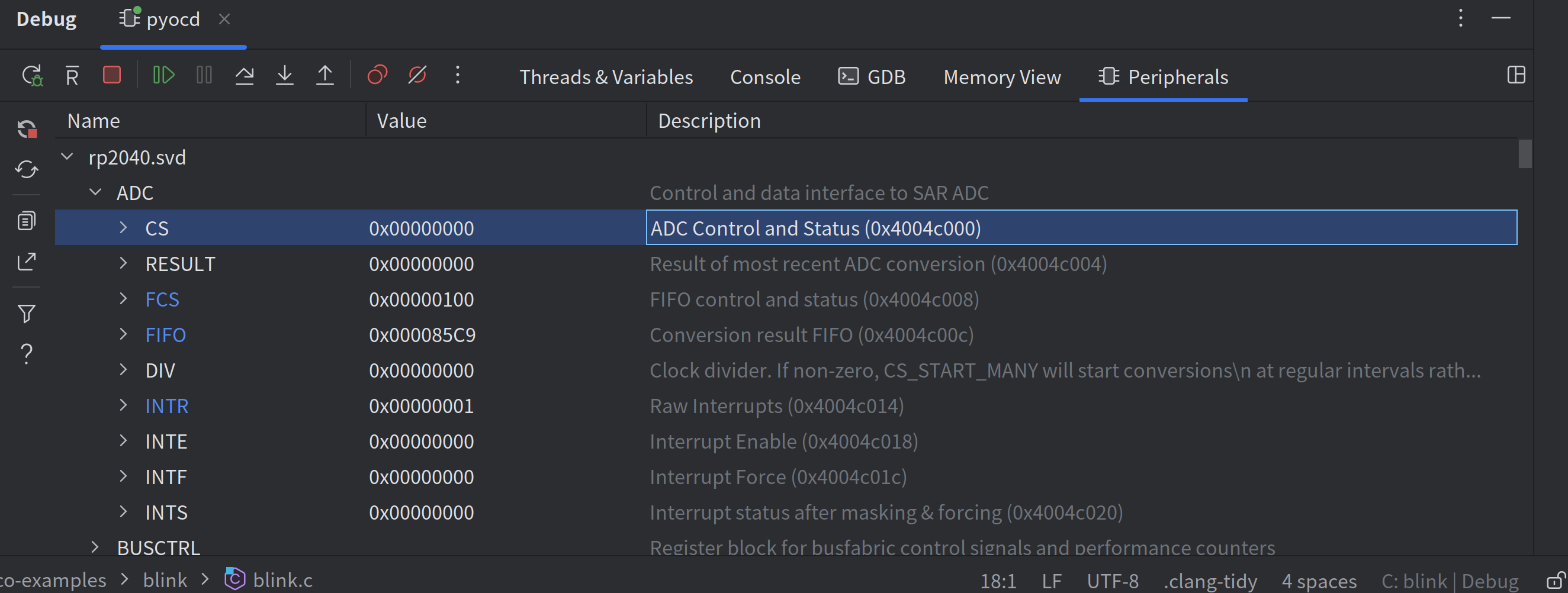1568x593 pixels.
Task: Switch to the Memory View tab
Action: (x=1002, y=78)
